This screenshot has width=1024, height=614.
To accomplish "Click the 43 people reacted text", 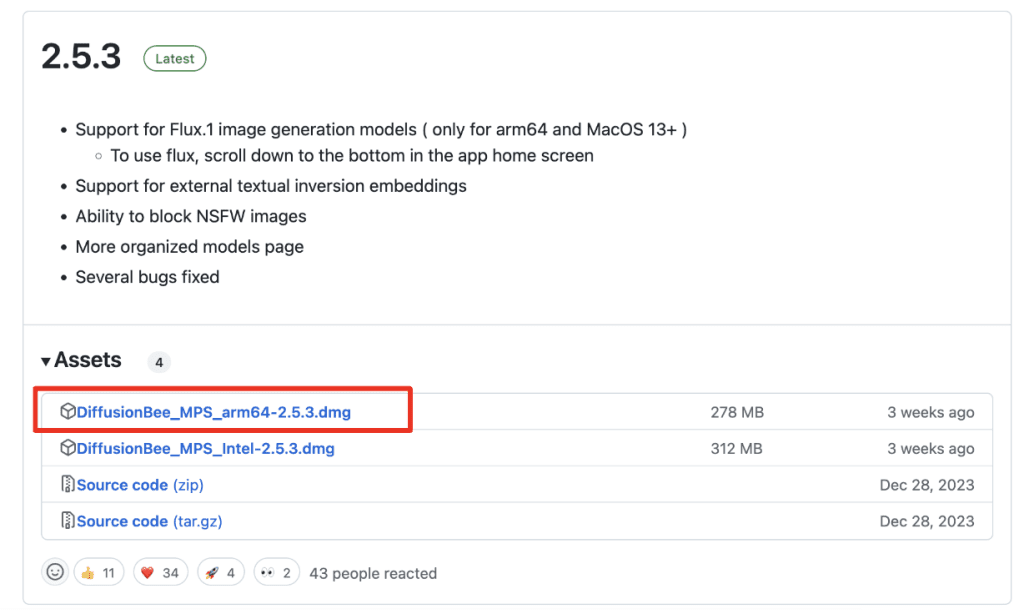I will click(373, 573).
